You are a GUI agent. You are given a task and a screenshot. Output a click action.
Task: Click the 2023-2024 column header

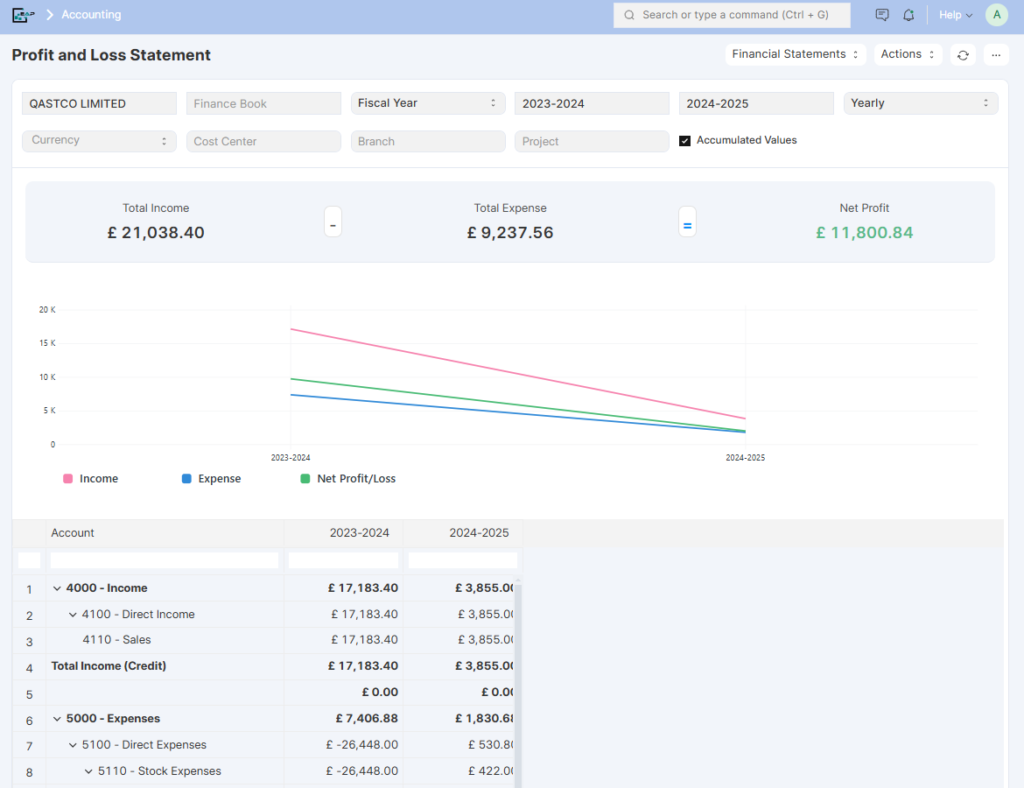click(x=344, y=533)
